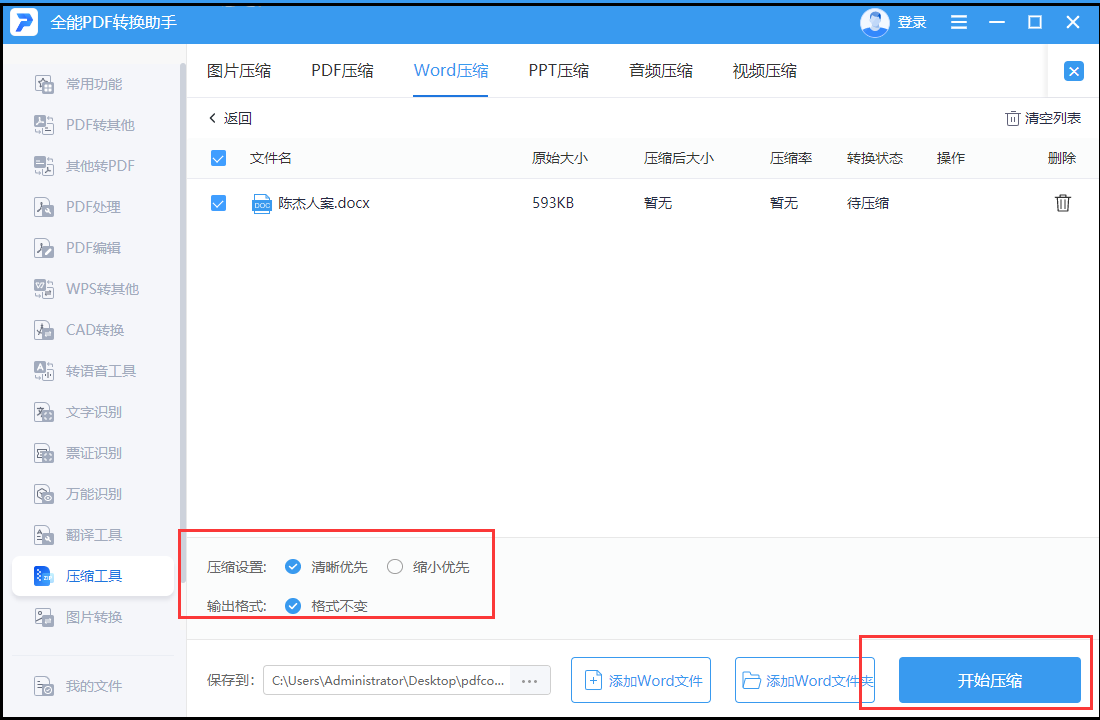The height and width of the screenshot is (720, 1100).
Task: Click the docx file type icon
Action: [x=262, y=204]
